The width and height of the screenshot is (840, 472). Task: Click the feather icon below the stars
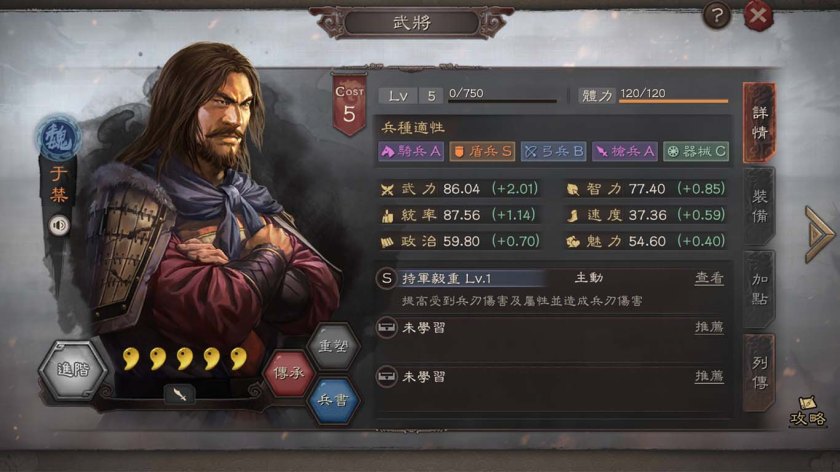tap(179, 395)
